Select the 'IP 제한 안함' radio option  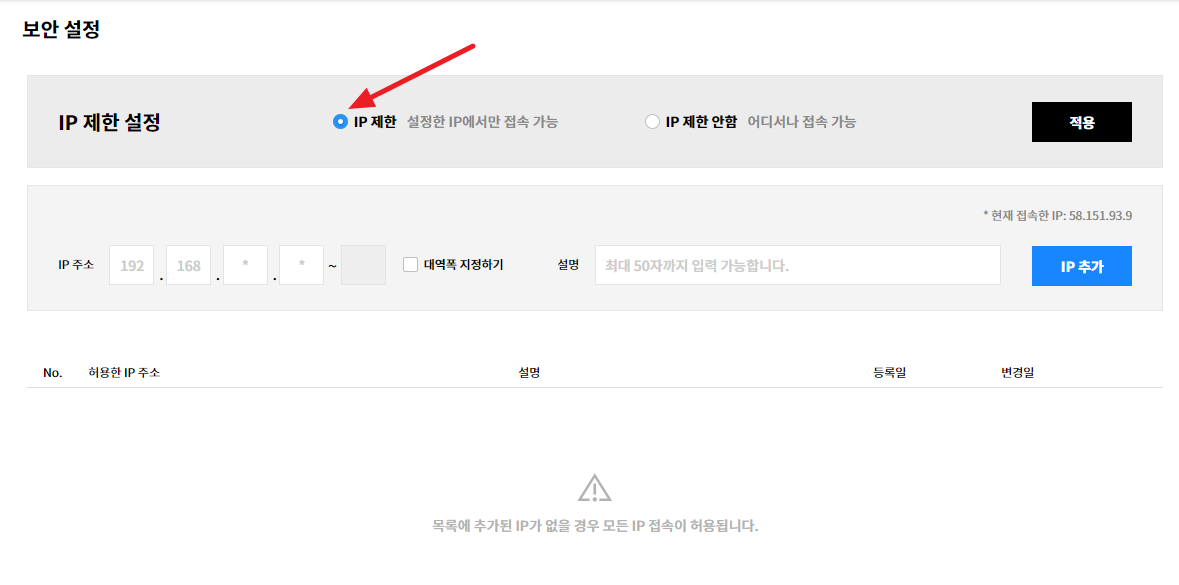652,122
